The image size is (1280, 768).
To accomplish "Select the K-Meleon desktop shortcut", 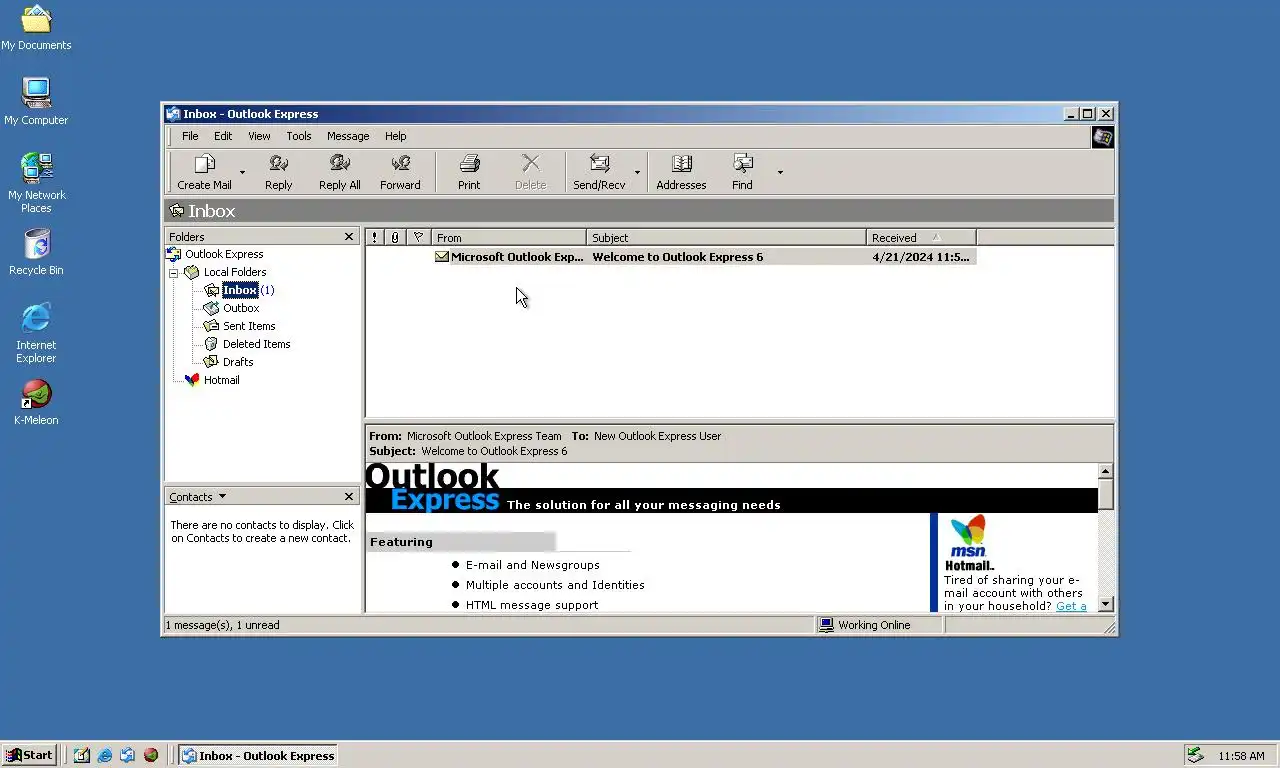I will pos(36,402).
